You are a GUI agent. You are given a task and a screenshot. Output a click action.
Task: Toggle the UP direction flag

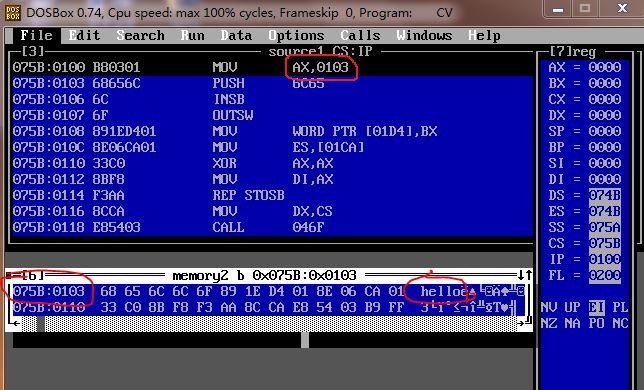[573, 307]
